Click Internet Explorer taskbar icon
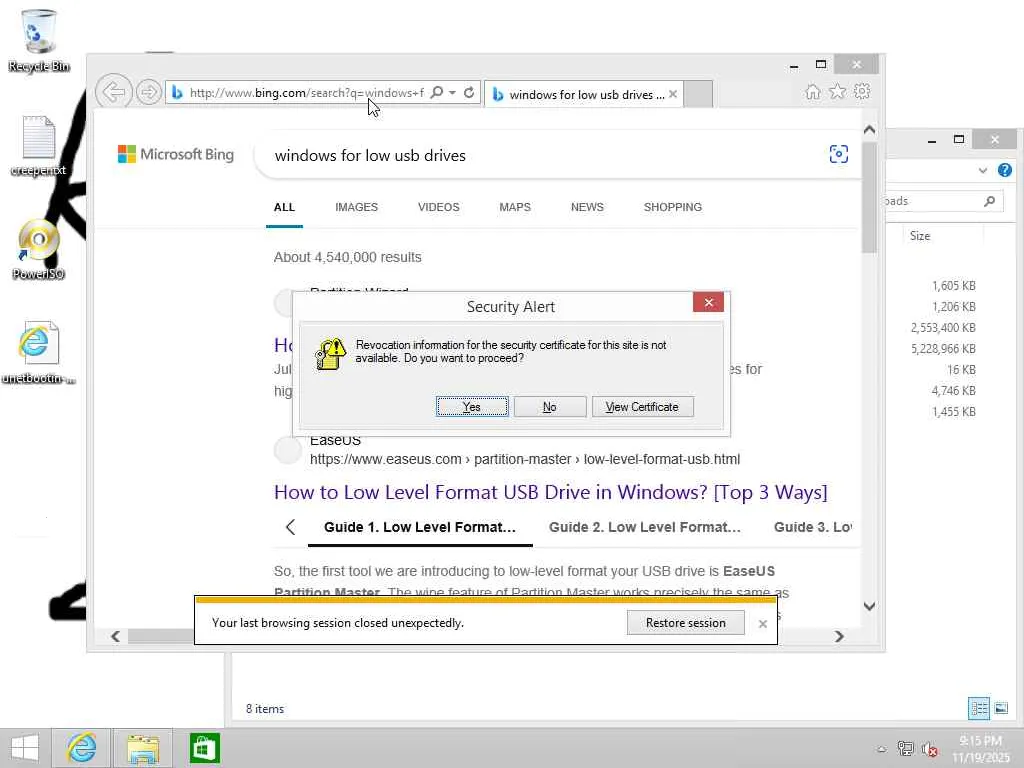 pyautogui.click(x=82, y=748)
